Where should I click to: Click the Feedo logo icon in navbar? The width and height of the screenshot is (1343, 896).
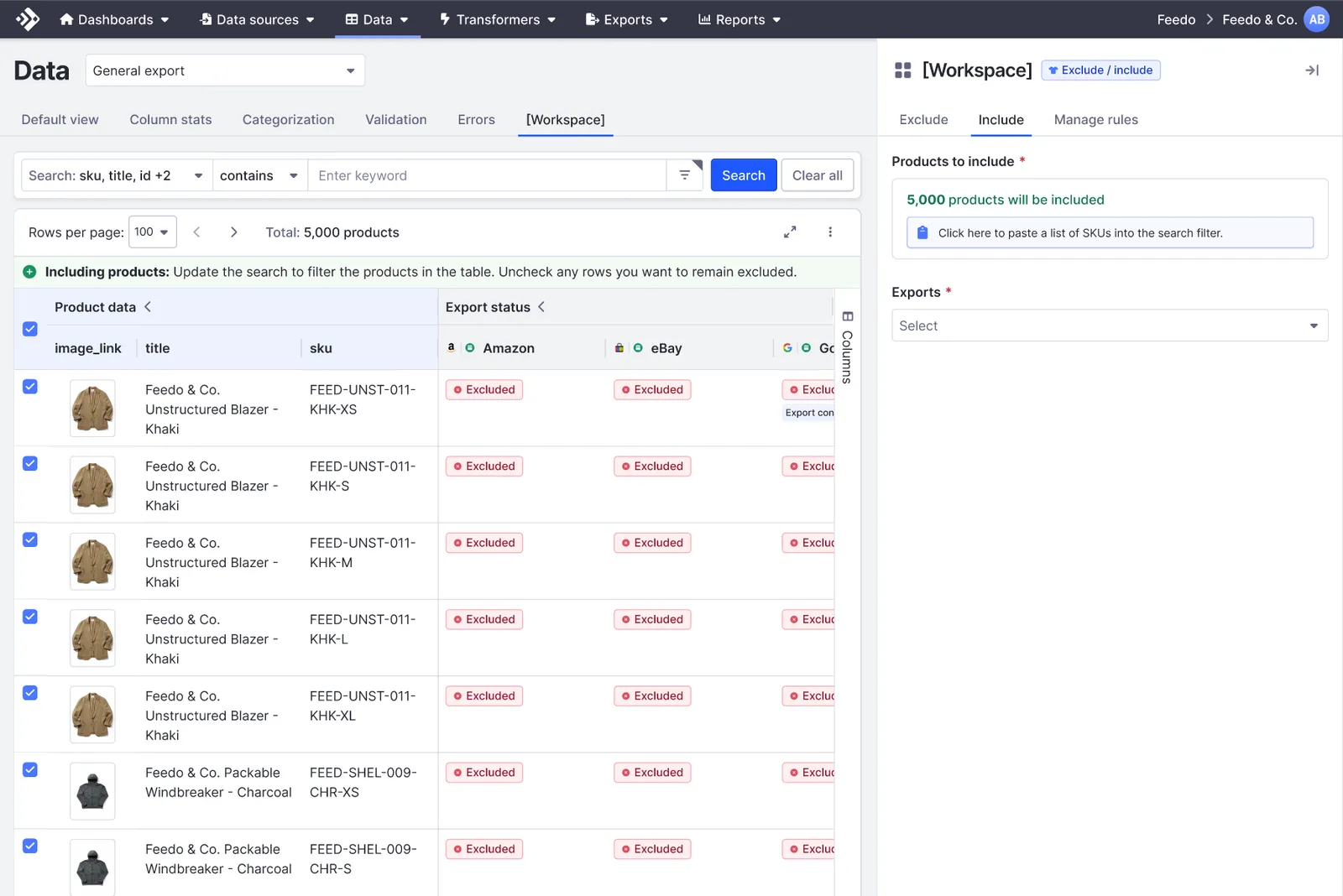click(28, 19)
